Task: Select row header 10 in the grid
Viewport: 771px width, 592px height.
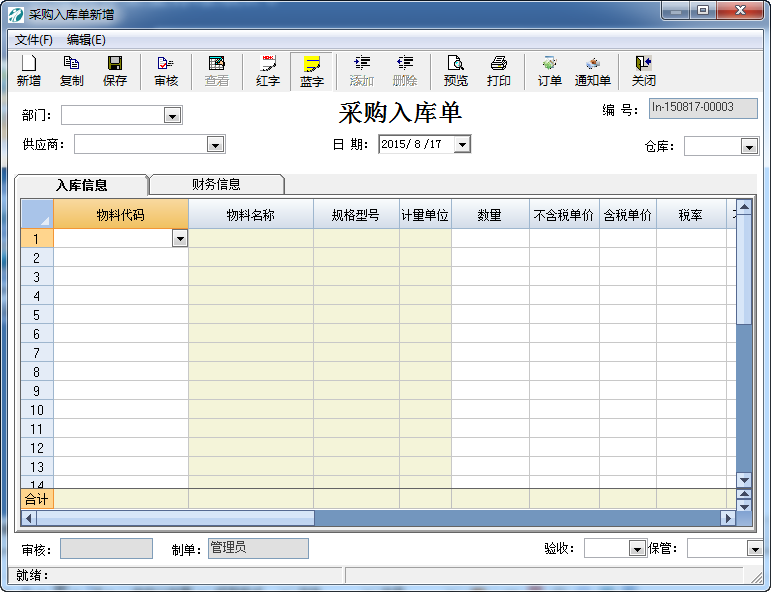Action: coord(37,410)
